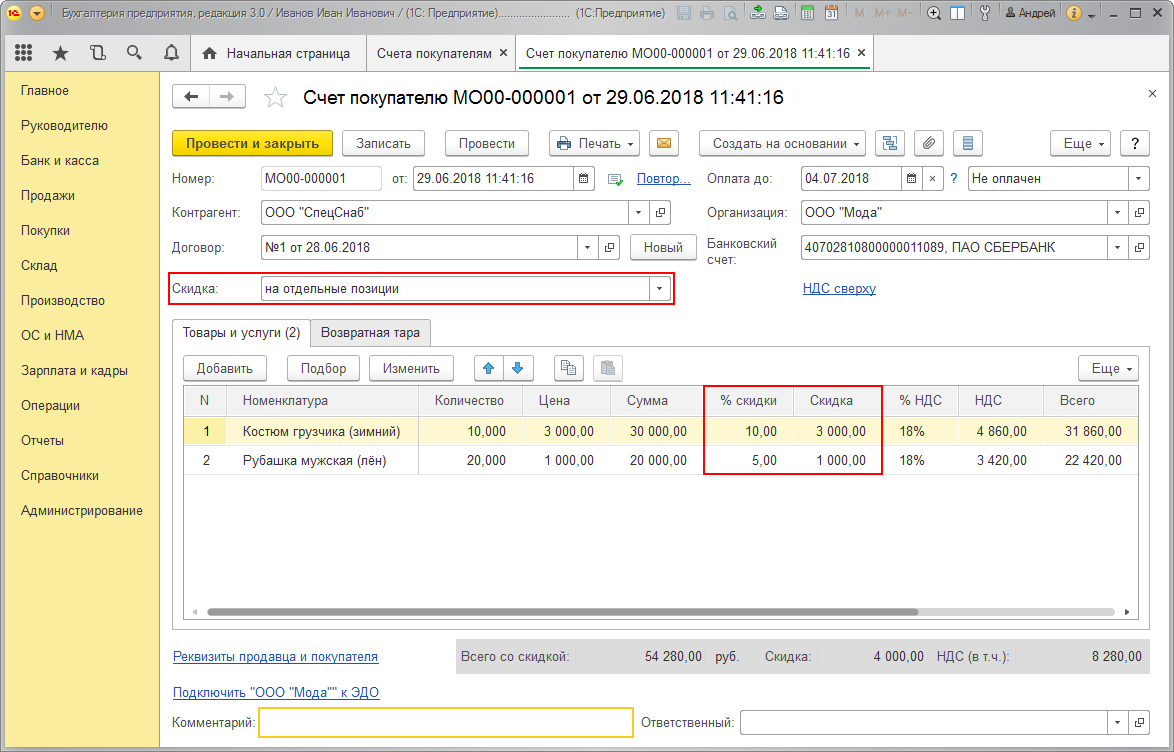The height and width of the screenshot is (752, 1174).
Task: Select row Костюм грузчика (зимний)
Action: point(661,431)
